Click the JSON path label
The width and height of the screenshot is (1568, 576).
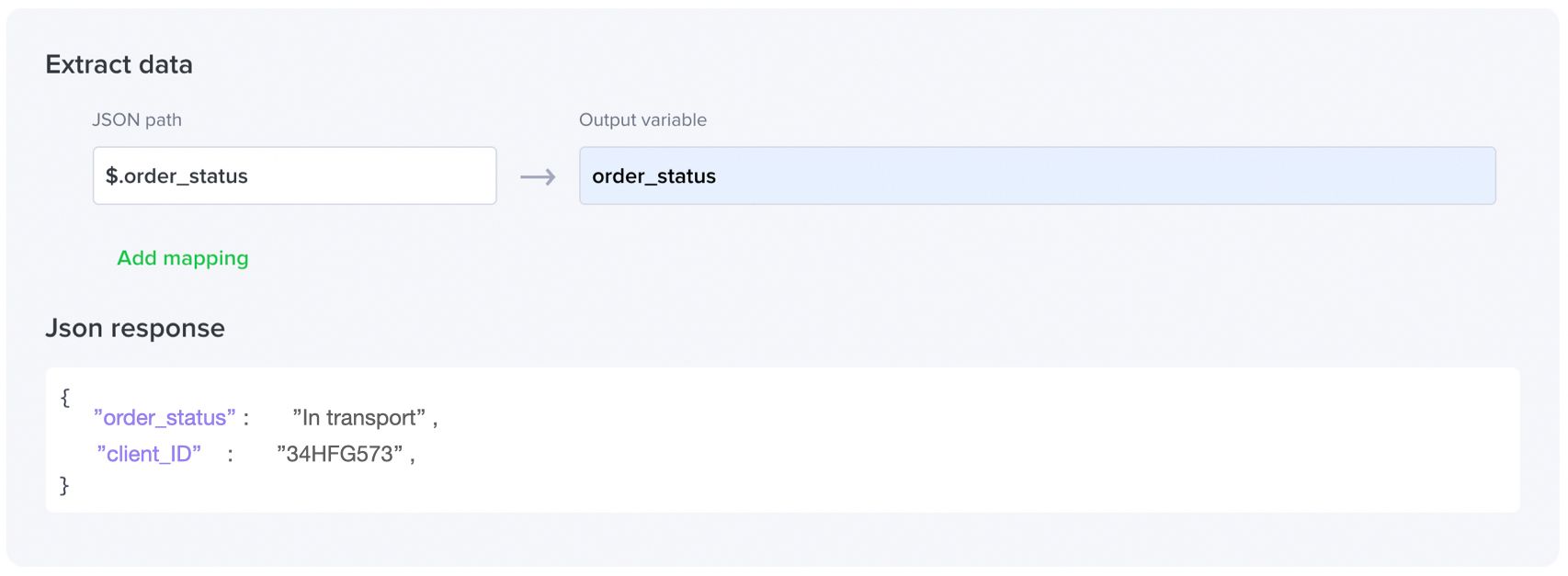pyautogui.click(x=137, y=119)
